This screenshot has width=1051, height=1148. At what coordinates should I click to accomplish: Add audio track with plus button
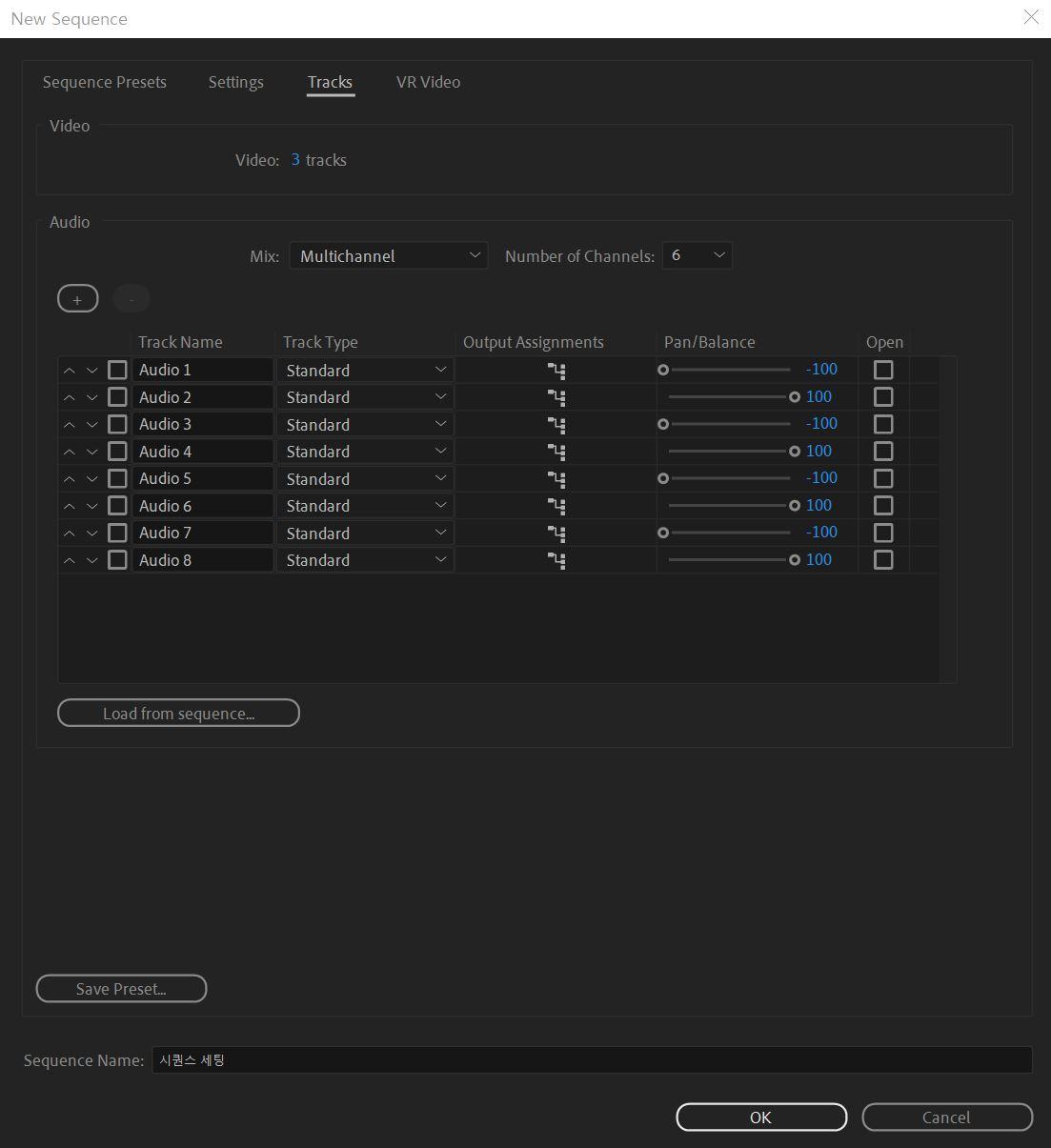(77, 299)
